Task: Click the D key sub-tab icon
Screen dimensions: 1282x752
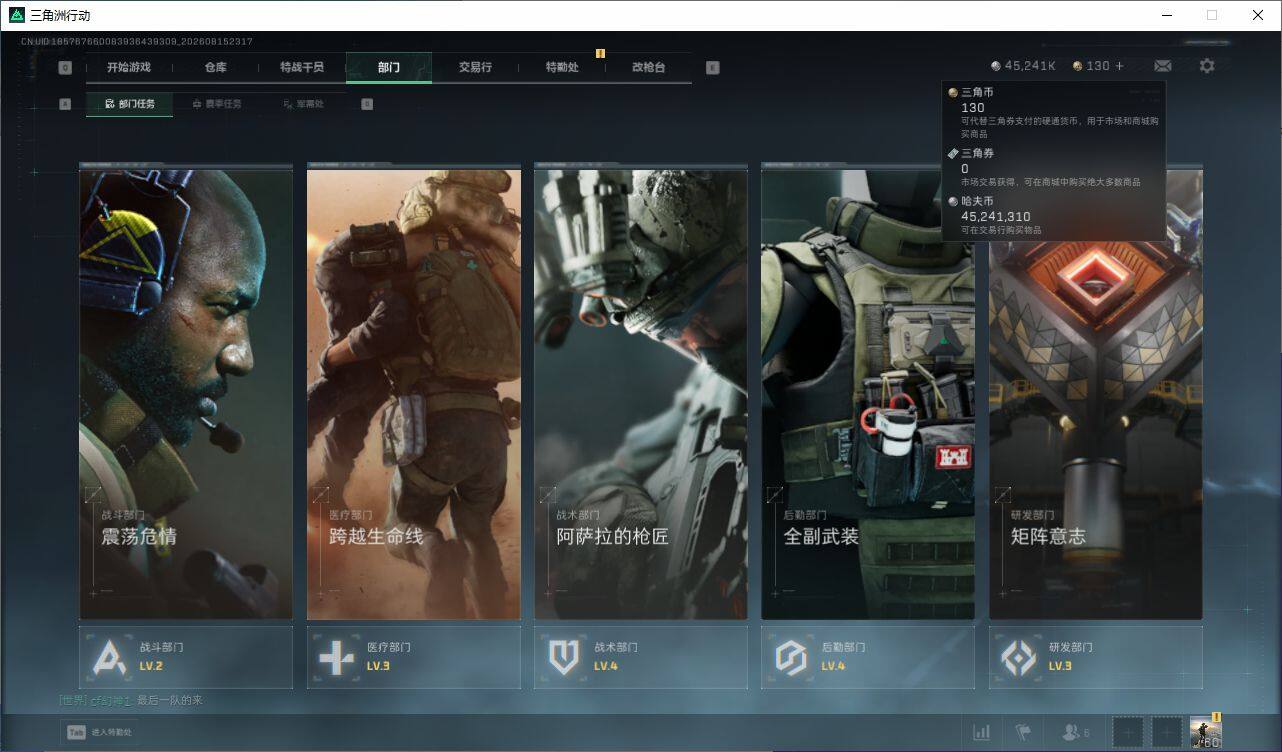Action: [x=367, y=104]
